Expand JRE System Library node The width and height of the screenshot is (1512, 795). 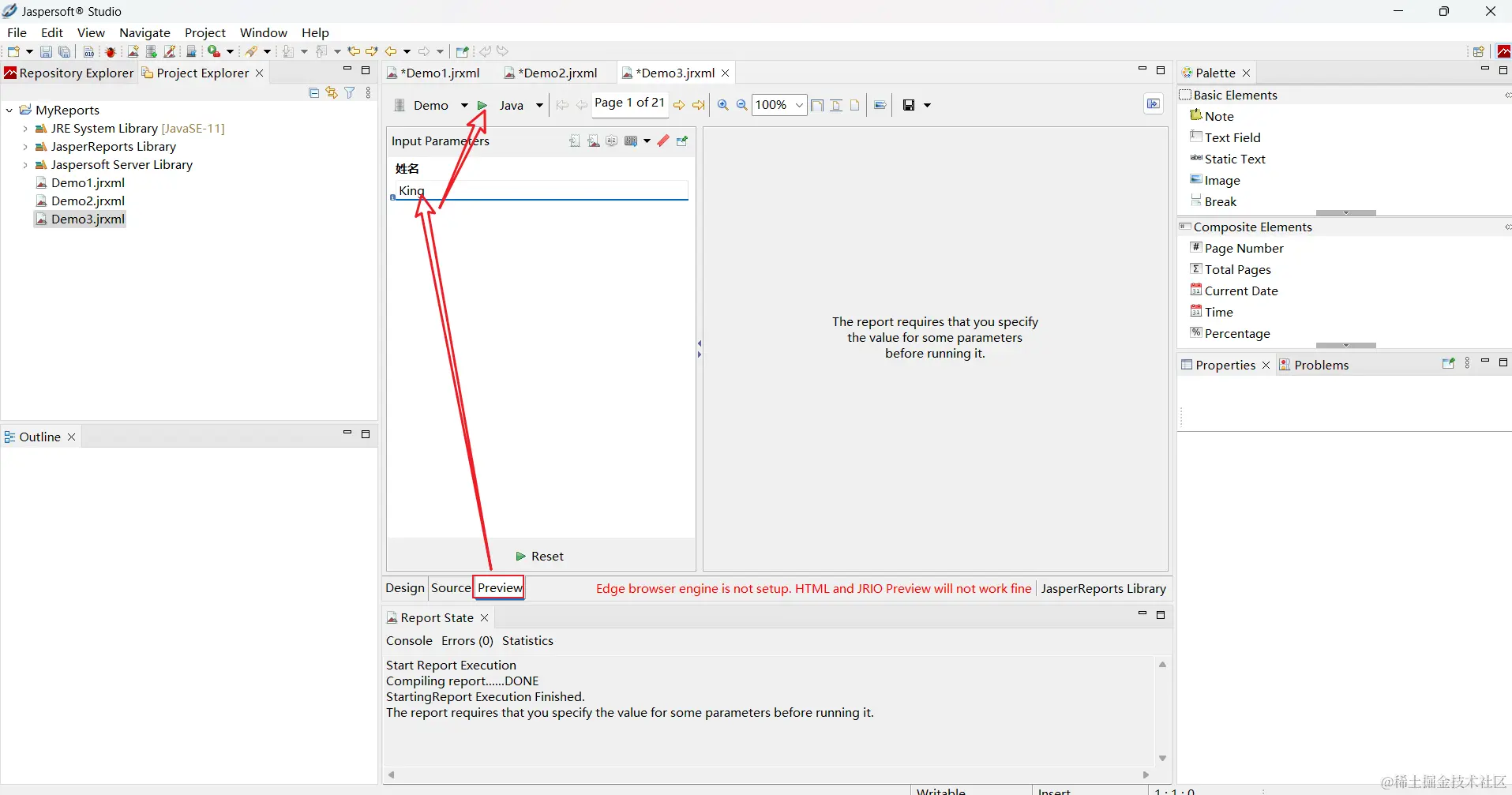click(x=25, y=128)
